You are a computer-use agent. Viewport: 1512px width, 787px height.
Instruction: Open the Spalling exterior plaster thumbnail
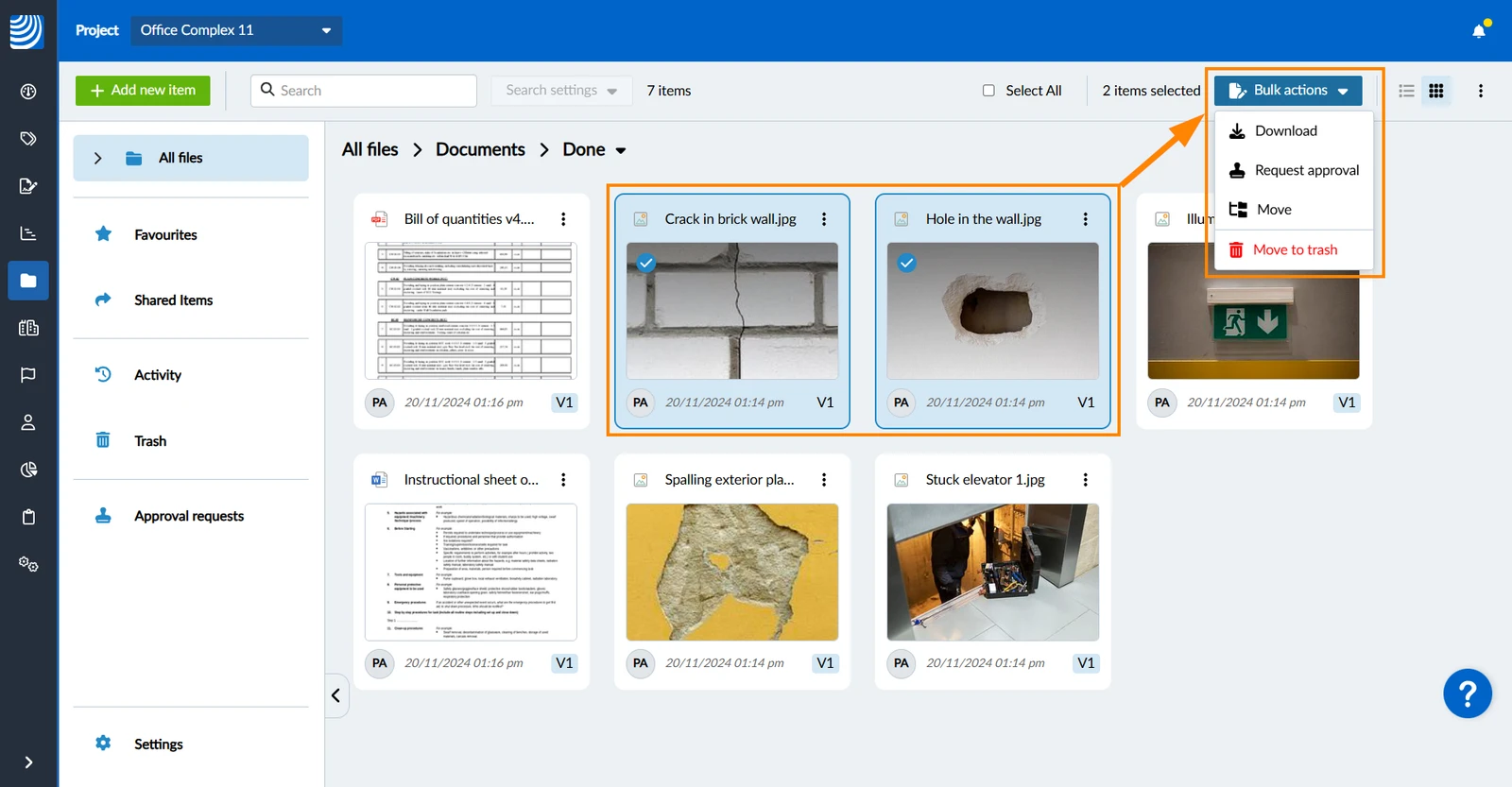coord(731,572)
